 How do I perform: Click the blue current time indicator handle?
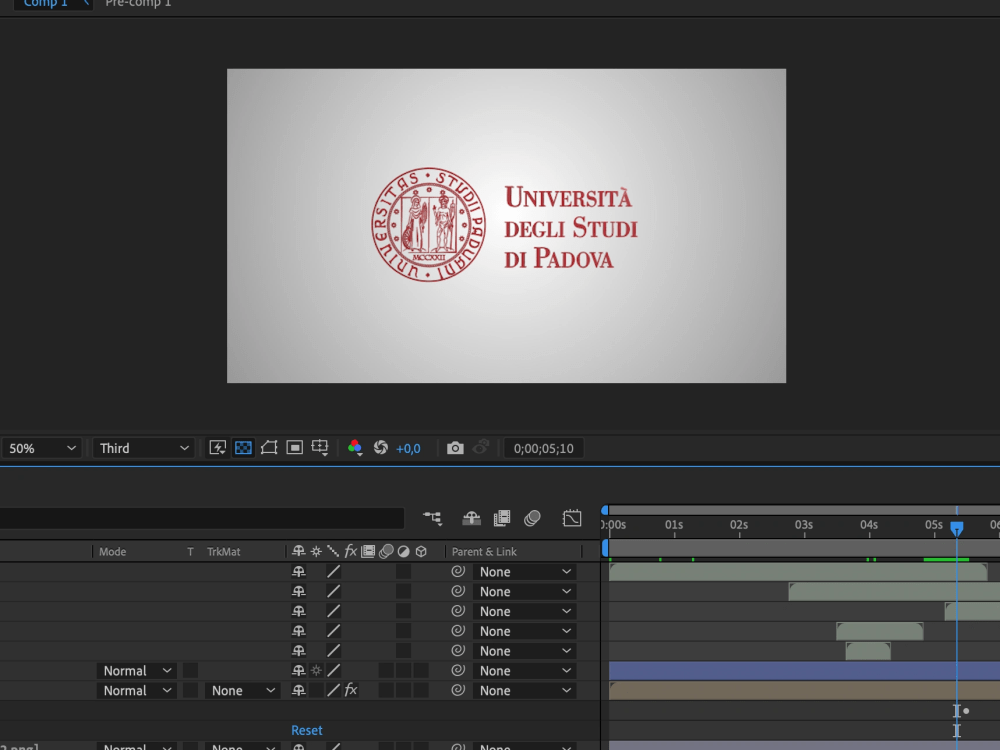pos(957,529)
